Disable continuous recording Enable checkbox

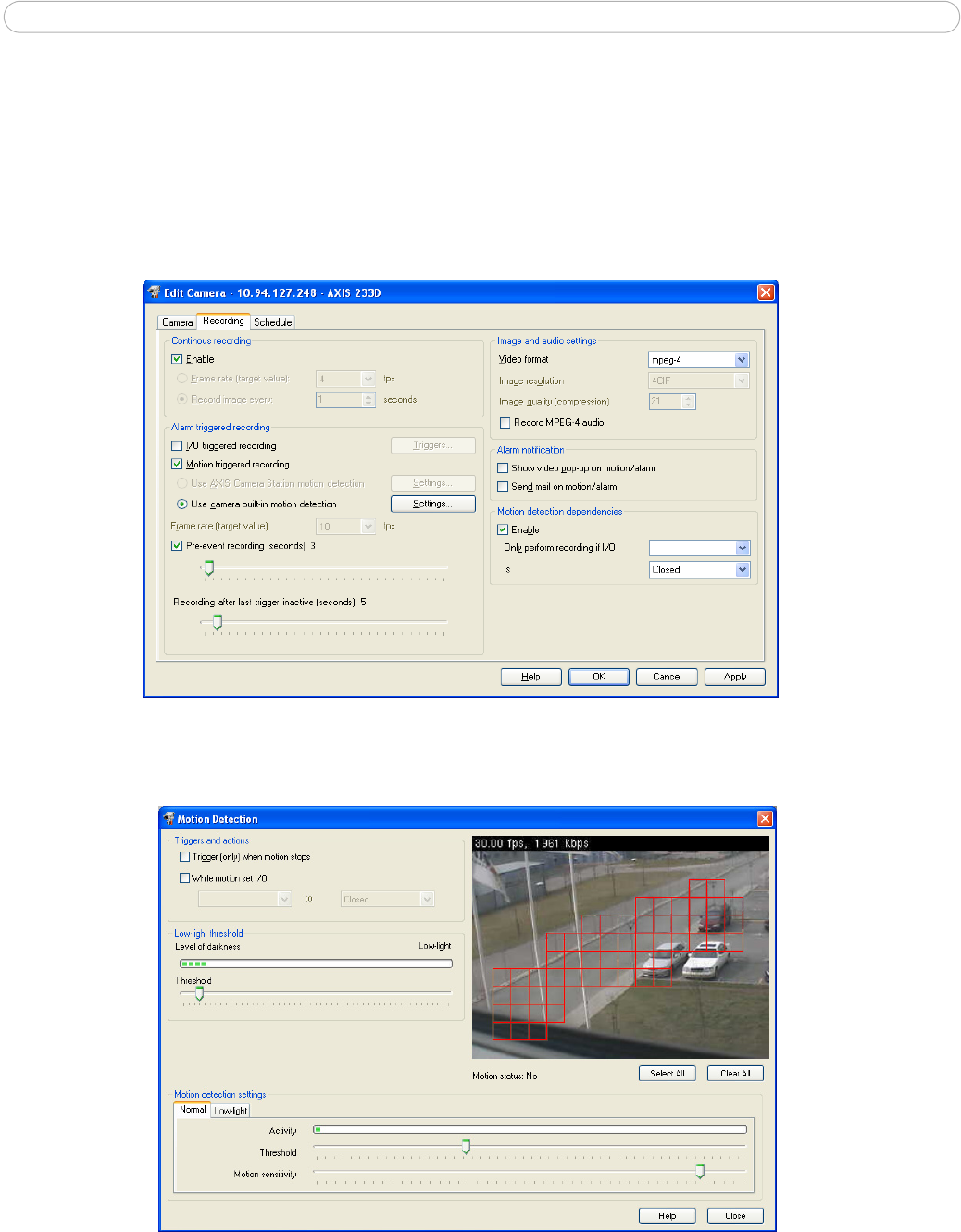pyautogui.click(x=177, y=359)
